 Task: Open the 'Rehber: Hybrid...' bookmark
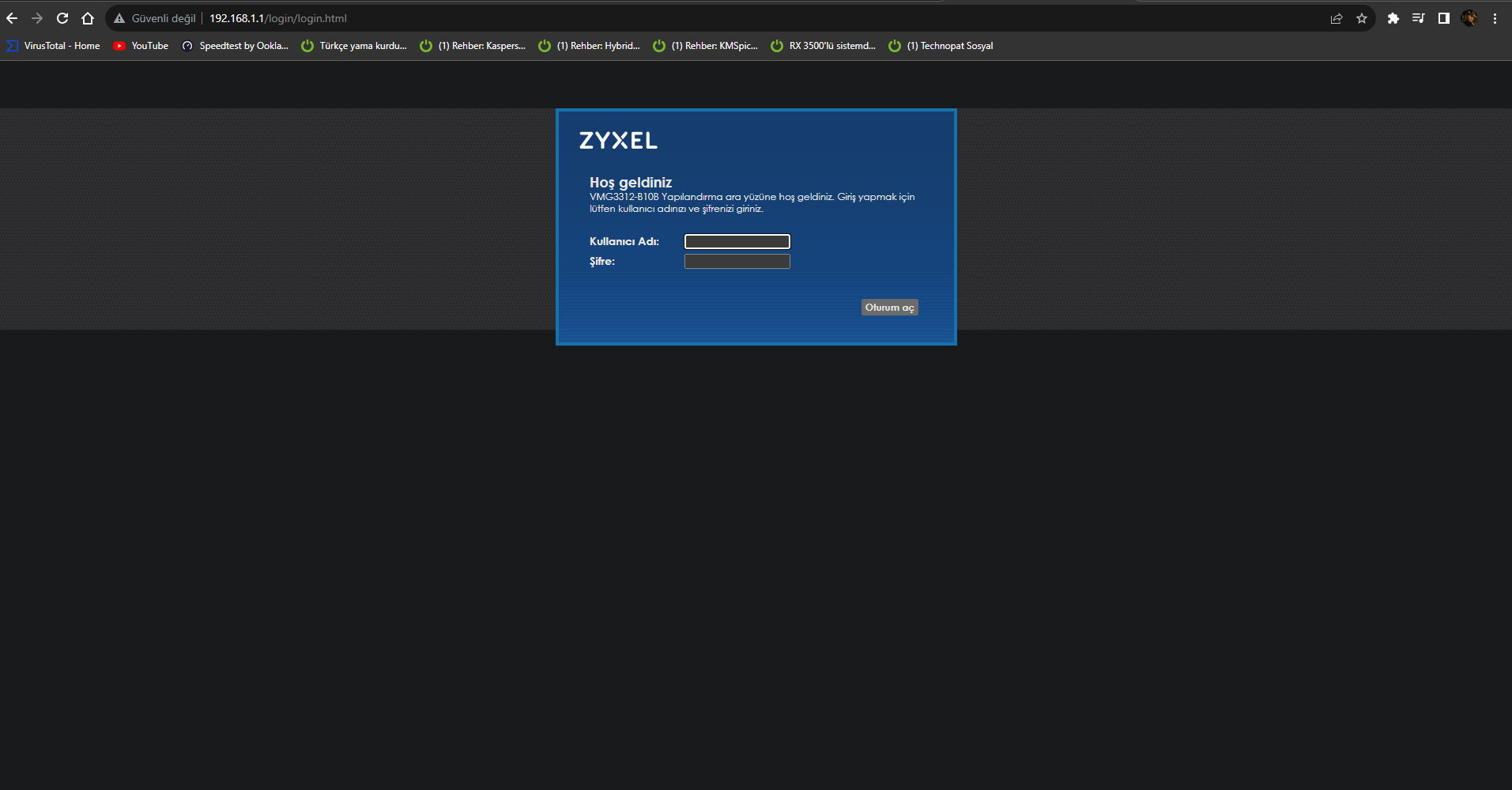[590, 46]
